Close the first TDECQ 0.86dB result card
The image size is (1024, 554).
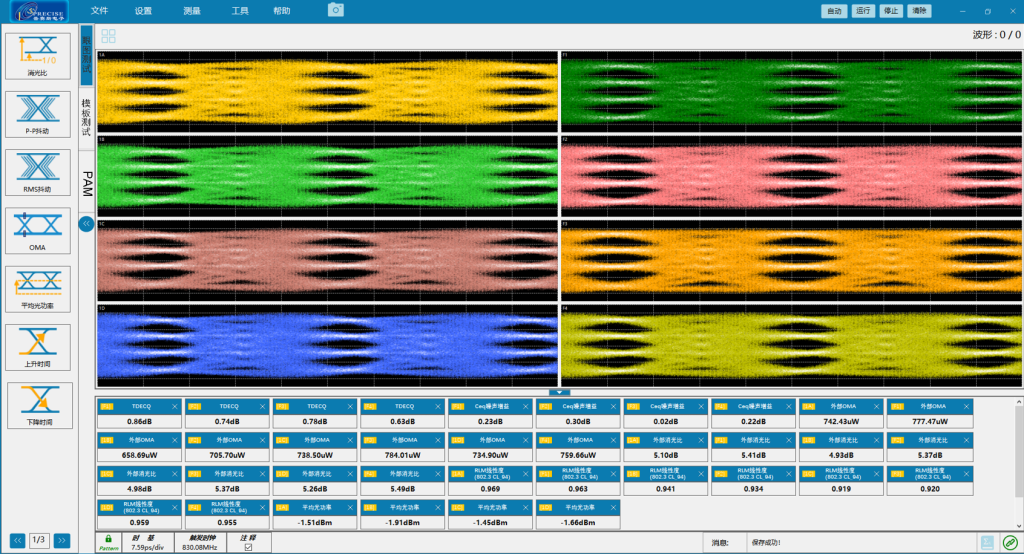click(176, 406)
